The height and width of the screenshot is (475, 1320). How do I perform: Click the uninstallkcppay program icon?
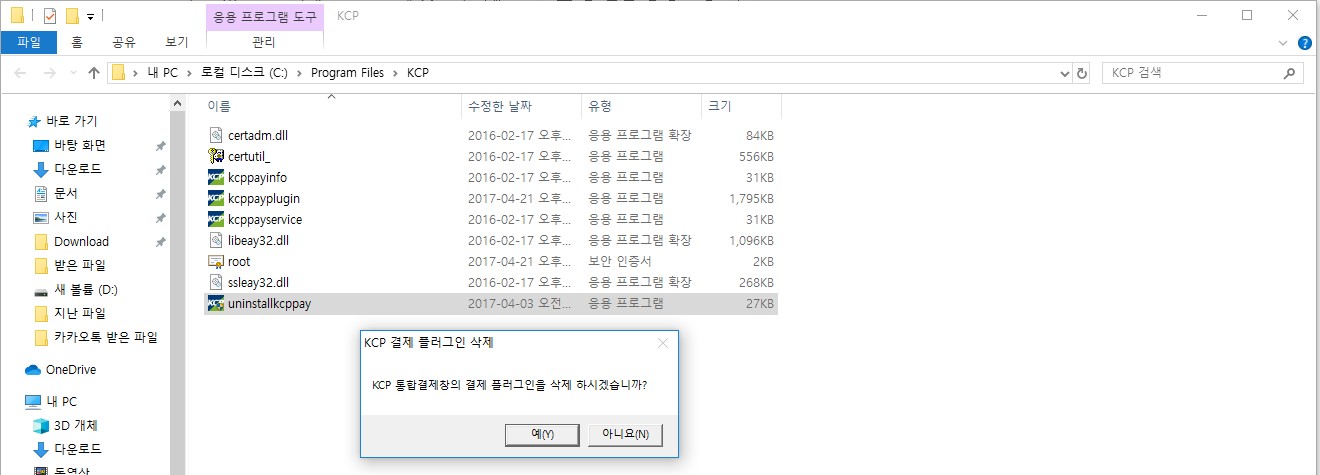(x=215, y=303)
